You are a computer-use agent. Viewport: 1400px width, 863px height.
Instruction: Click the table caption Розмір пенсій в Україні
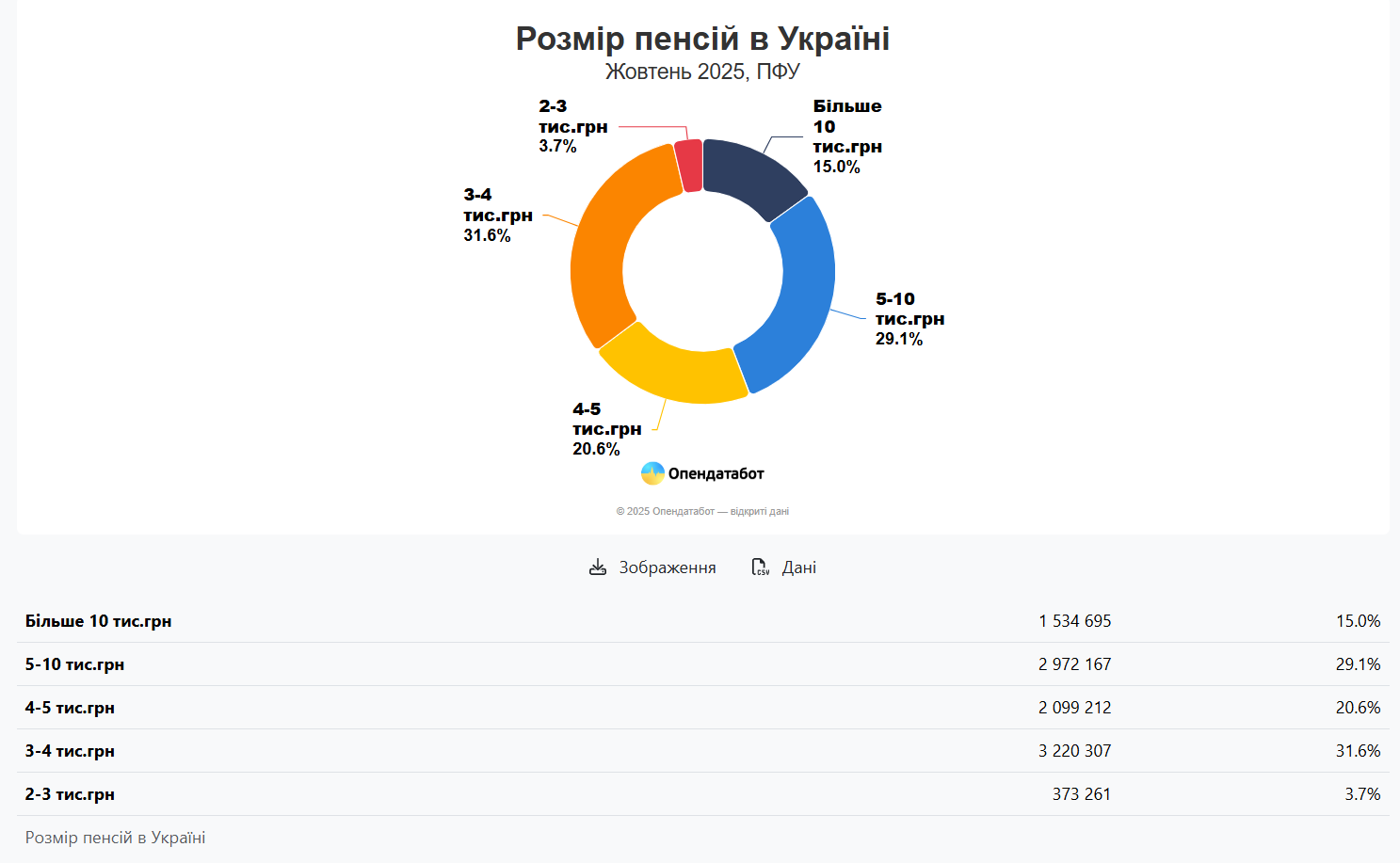pos(115,838)
